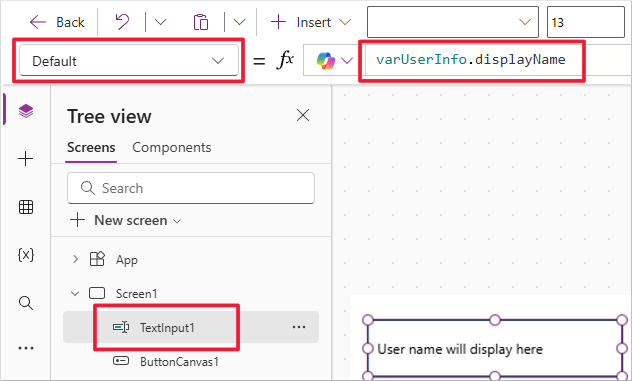Open the Default property dropdown
Image resolution: width=632 pixels, height=381 pixels.
pyautogui.click(x=129, y=60)
